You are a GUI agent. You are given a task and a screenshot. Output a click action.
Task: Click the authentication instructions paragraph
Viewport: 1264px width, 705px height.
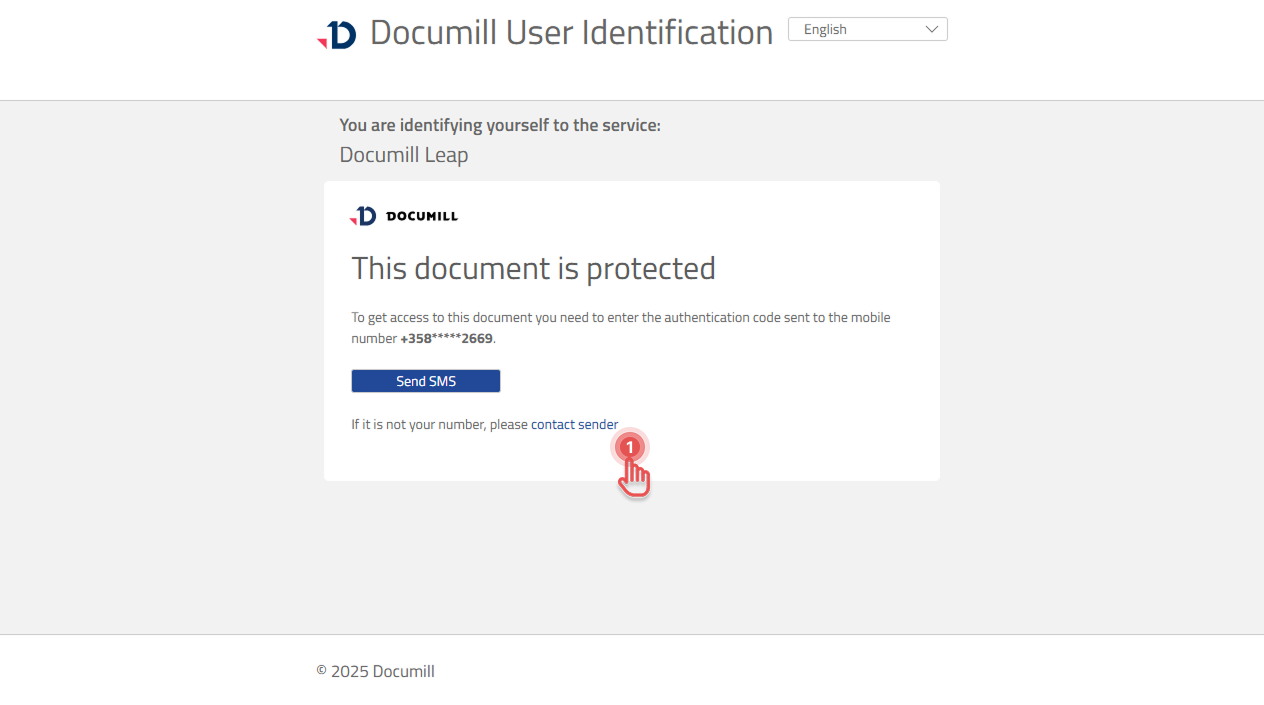coord(620,327)
